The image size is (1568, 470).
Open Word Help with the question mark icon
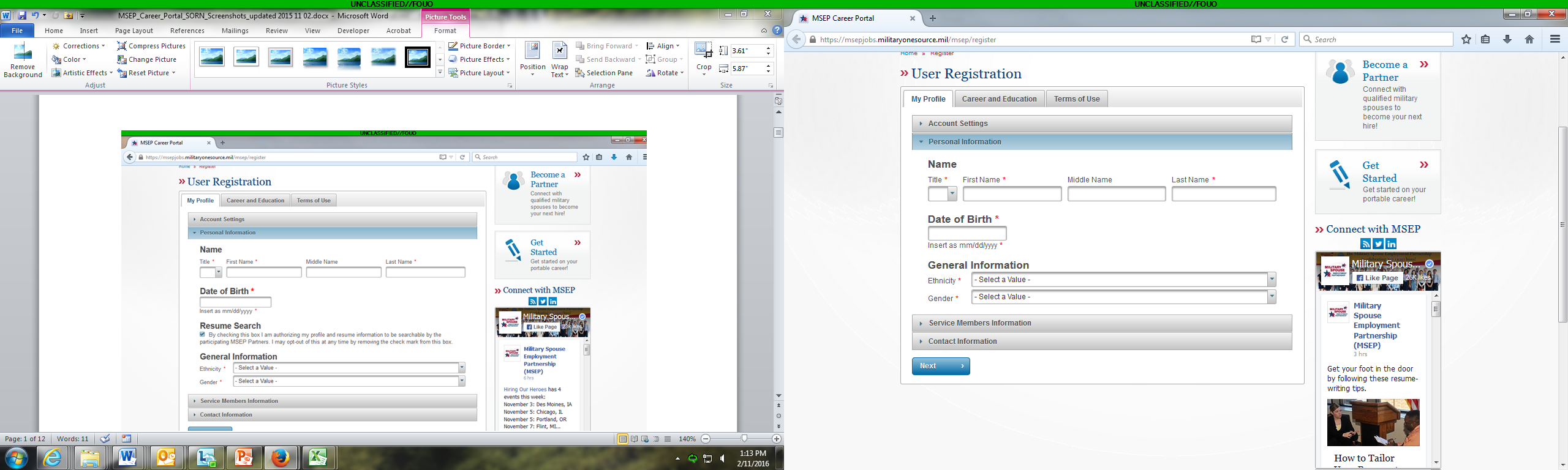pos(777,31)
